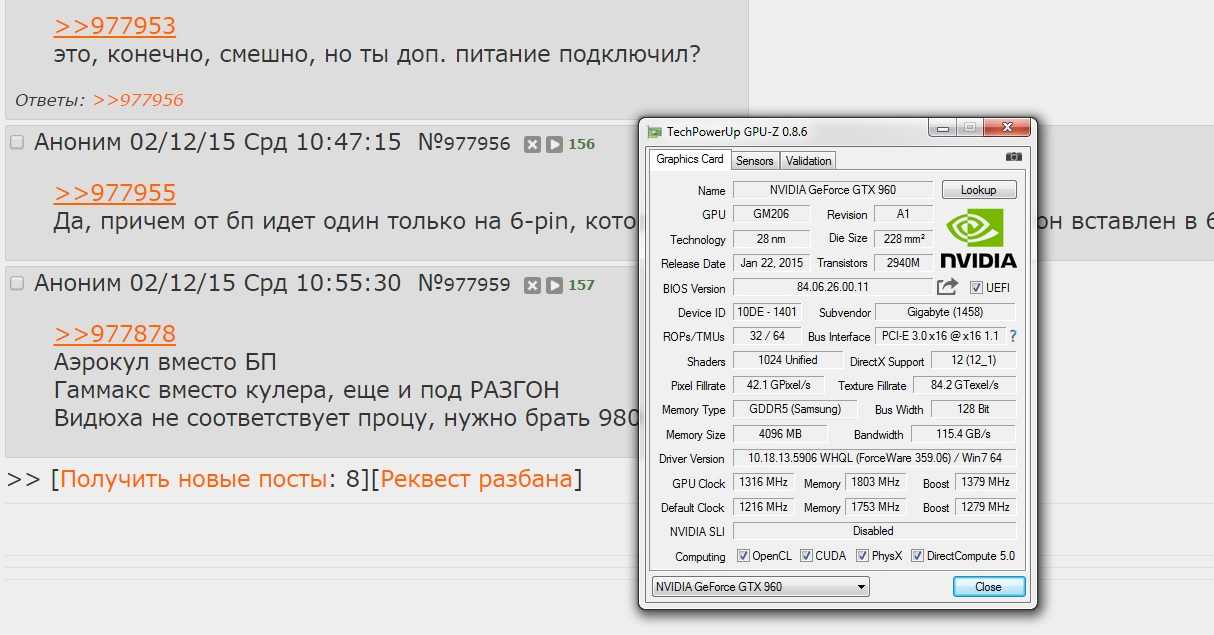Screen dimensions: 1214x635
Task: Open the NVIDIA GeForce GTX 960 GPU dropdown
Action: pyautogui.click(x=760, y=587)
